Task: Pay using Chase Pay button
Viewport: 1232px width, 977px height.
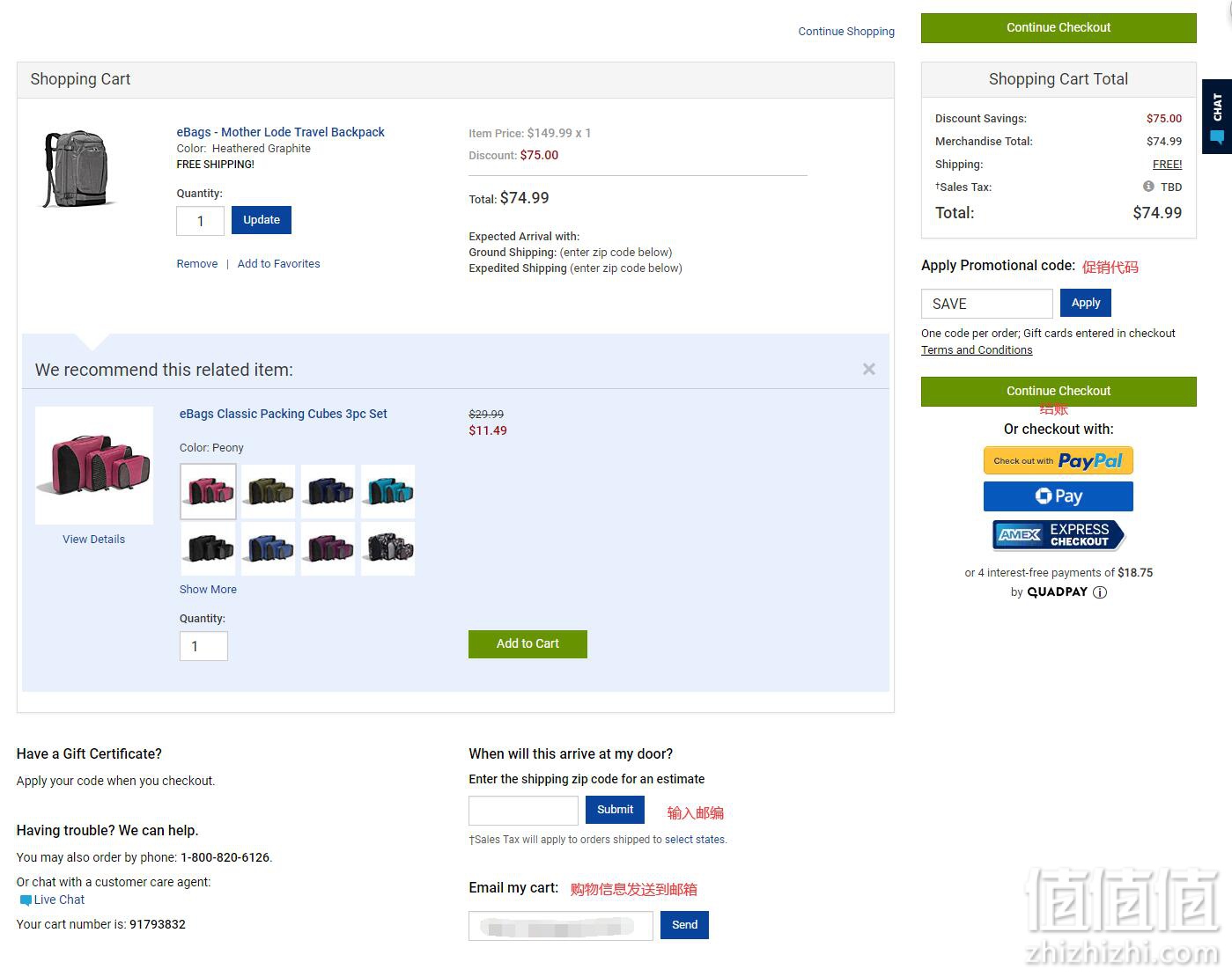Action: 1058,496
